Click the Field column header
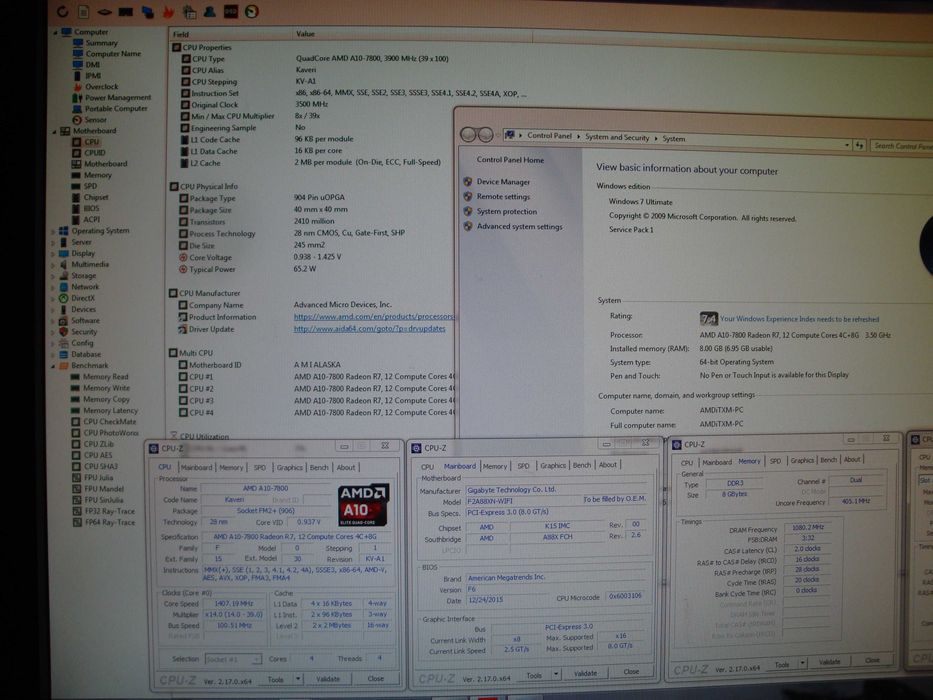Screen dimensions: 933x700 (x=232, y=34)
